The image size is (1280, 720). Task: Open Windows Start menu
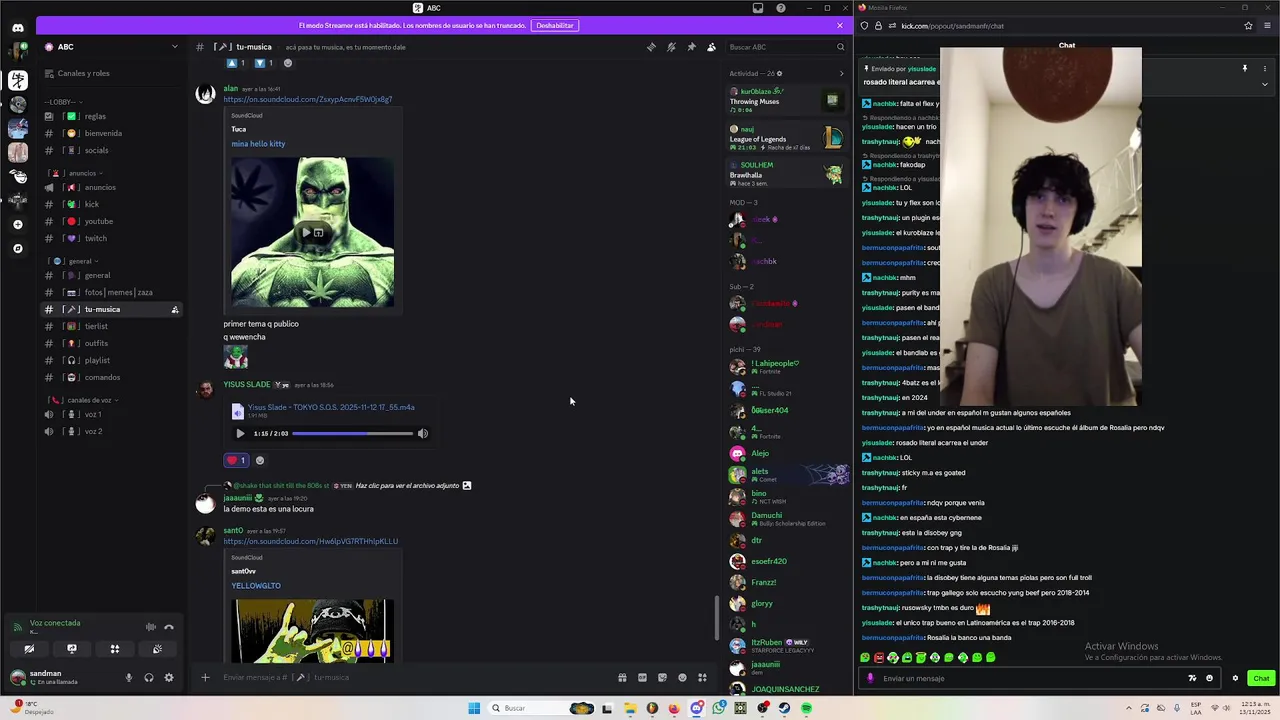click(x=474, y=708)
